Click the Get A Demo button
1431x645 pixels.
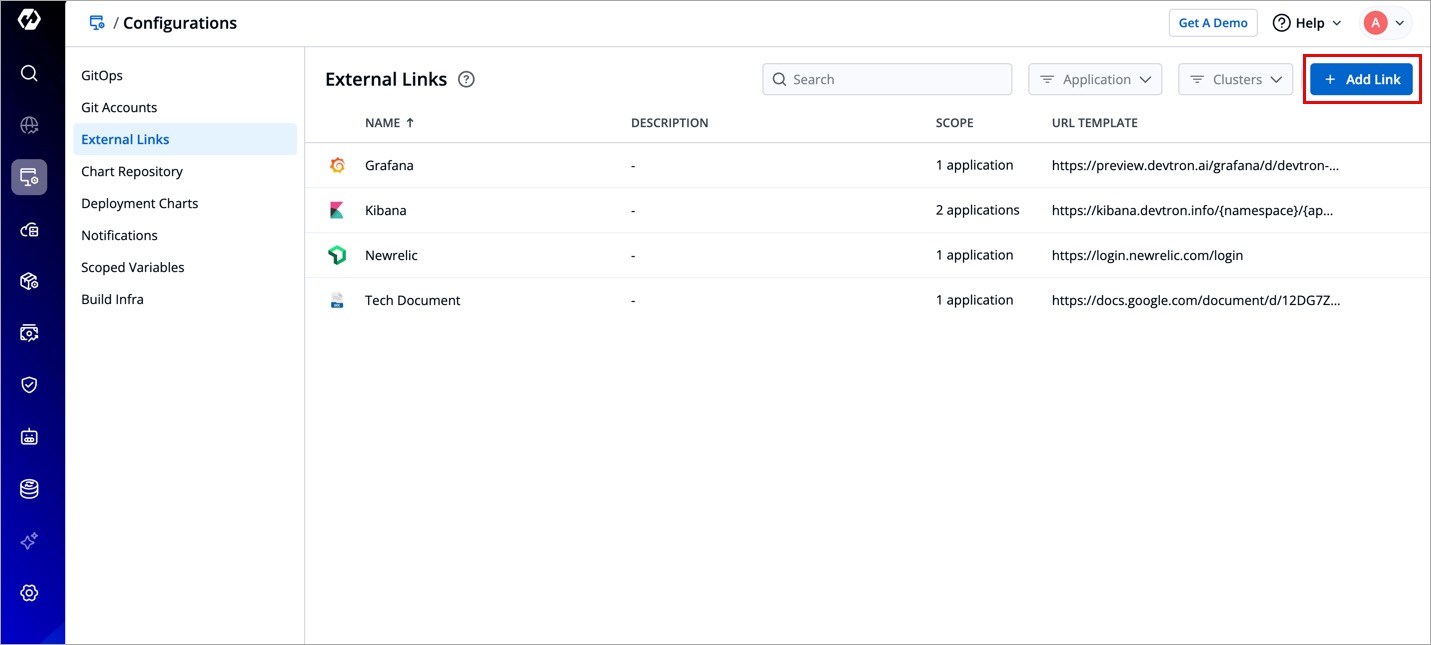pos(1212,23)
